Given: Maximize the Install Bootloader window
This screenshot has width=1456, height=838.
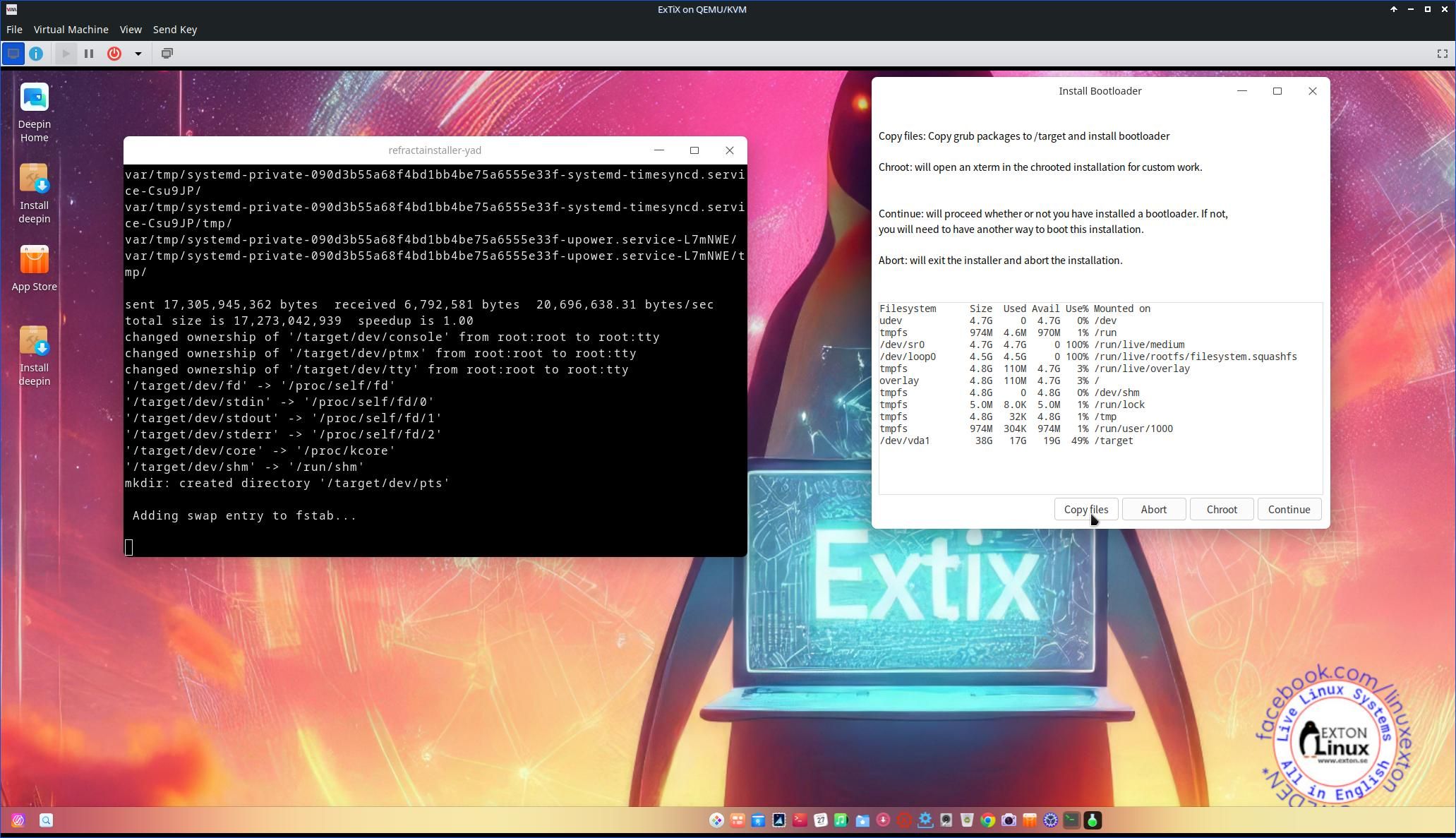Looking at the screenshot, I should point(1277,91).
